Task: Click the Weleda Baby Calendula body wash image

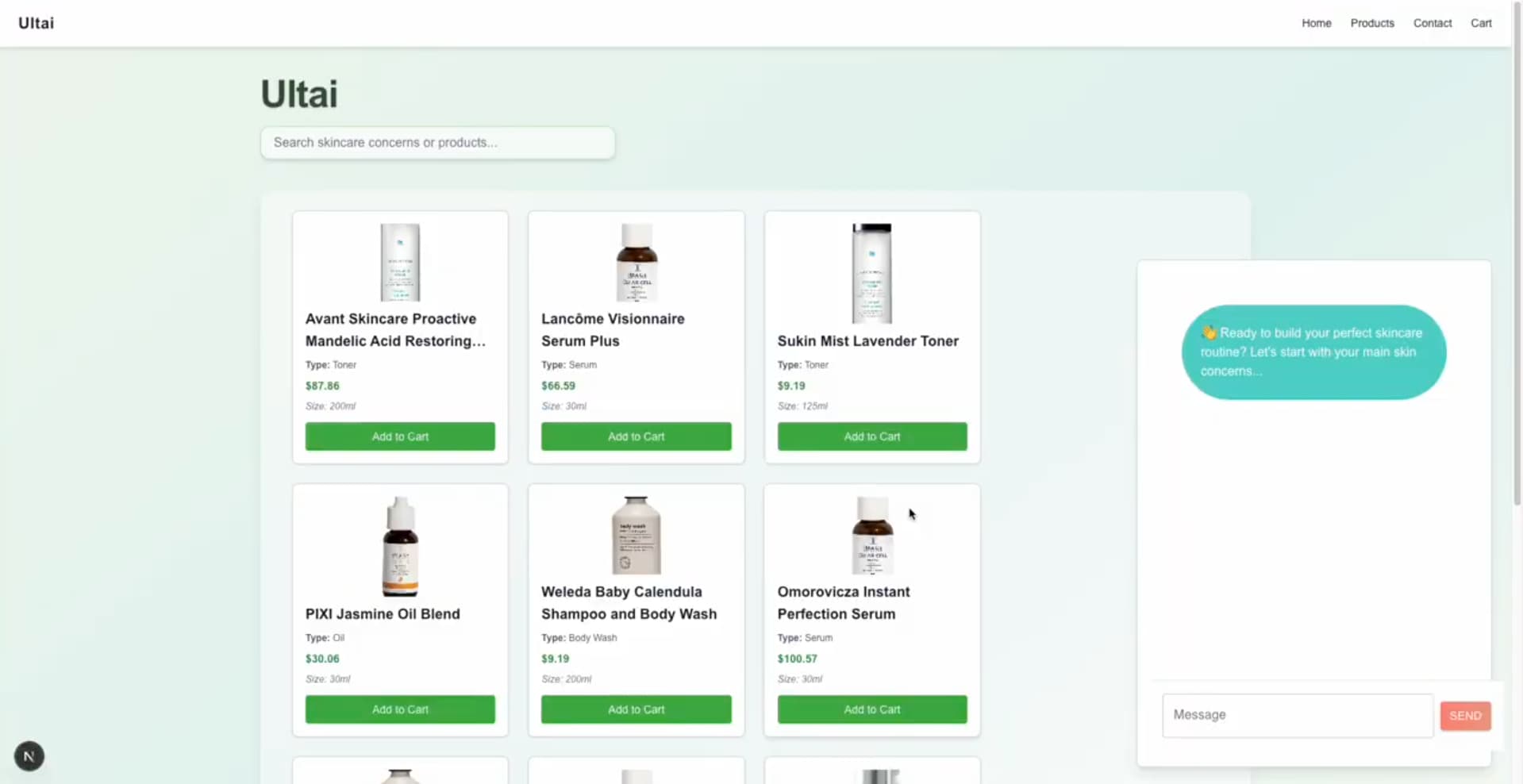Action: coord(637,536)
